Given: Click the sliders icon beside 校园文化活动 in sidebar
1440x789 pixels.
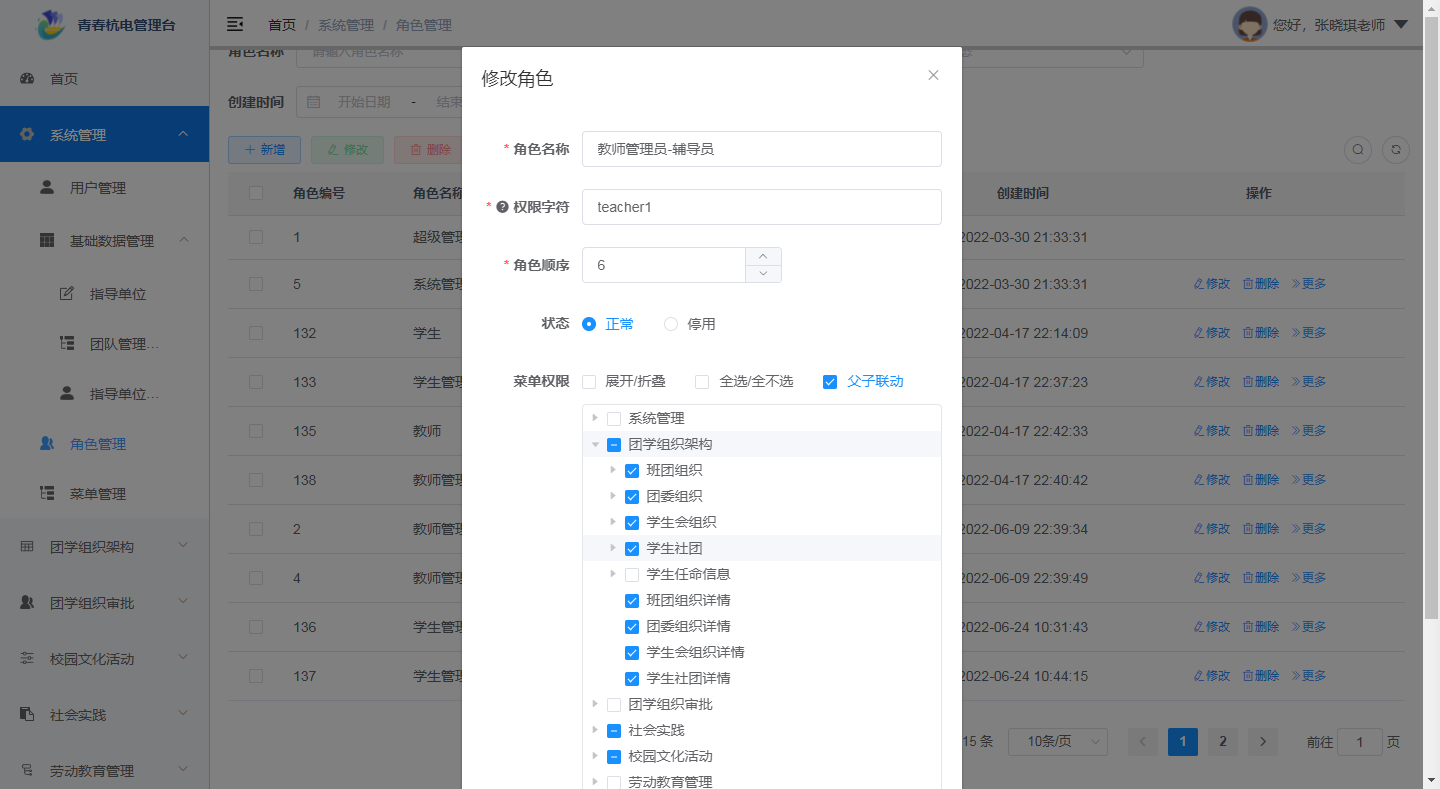Looking at the screenshot, I should [x=27, y=659].
